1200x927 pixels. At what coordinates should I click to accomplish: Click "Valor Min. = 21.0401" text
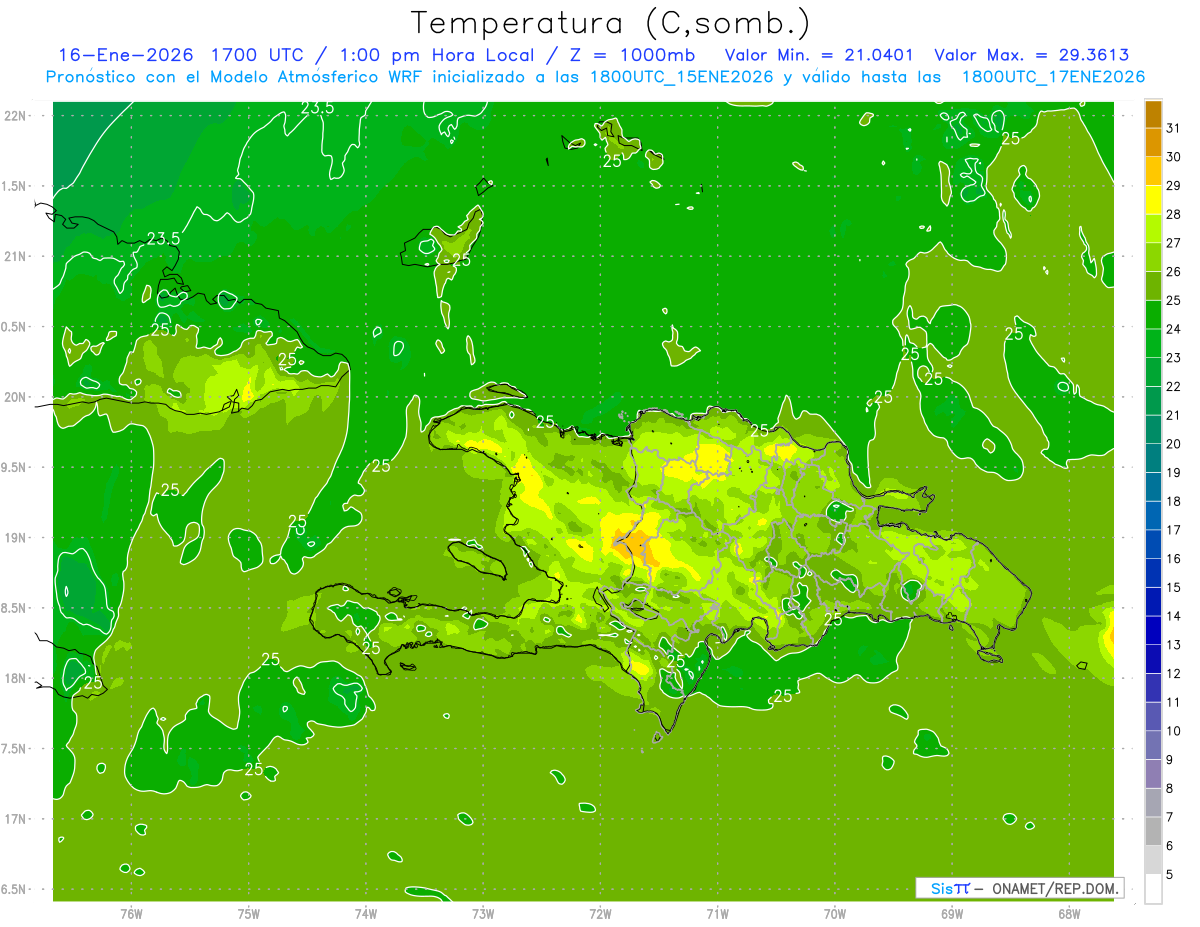click(x=821, y=55)
